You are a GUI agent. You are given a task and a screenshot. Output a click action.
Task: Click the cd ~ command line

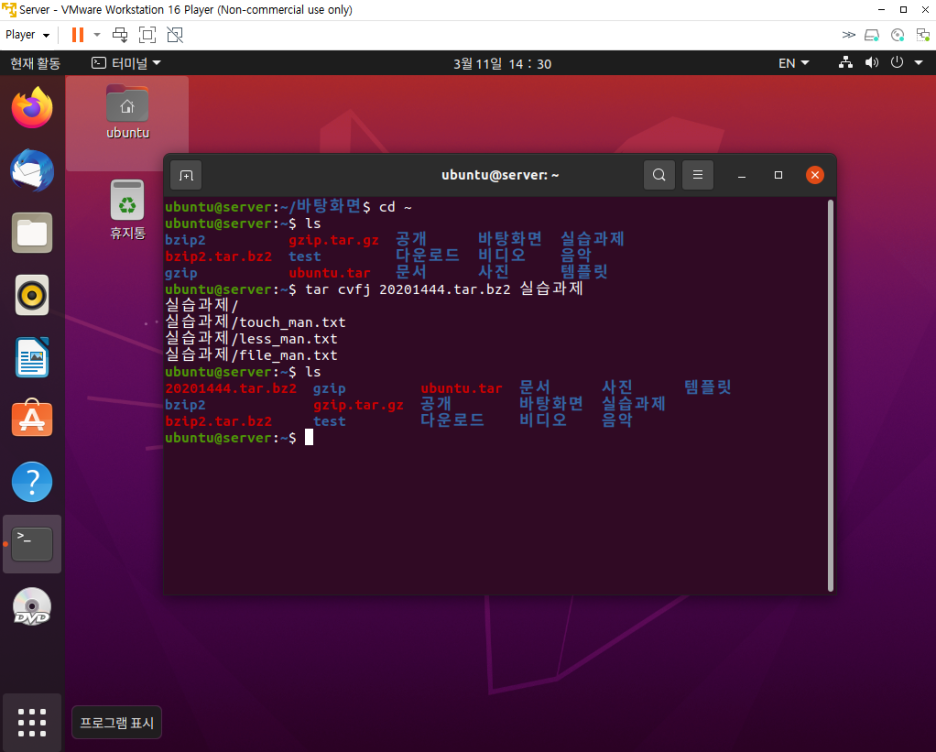point(395,207)
